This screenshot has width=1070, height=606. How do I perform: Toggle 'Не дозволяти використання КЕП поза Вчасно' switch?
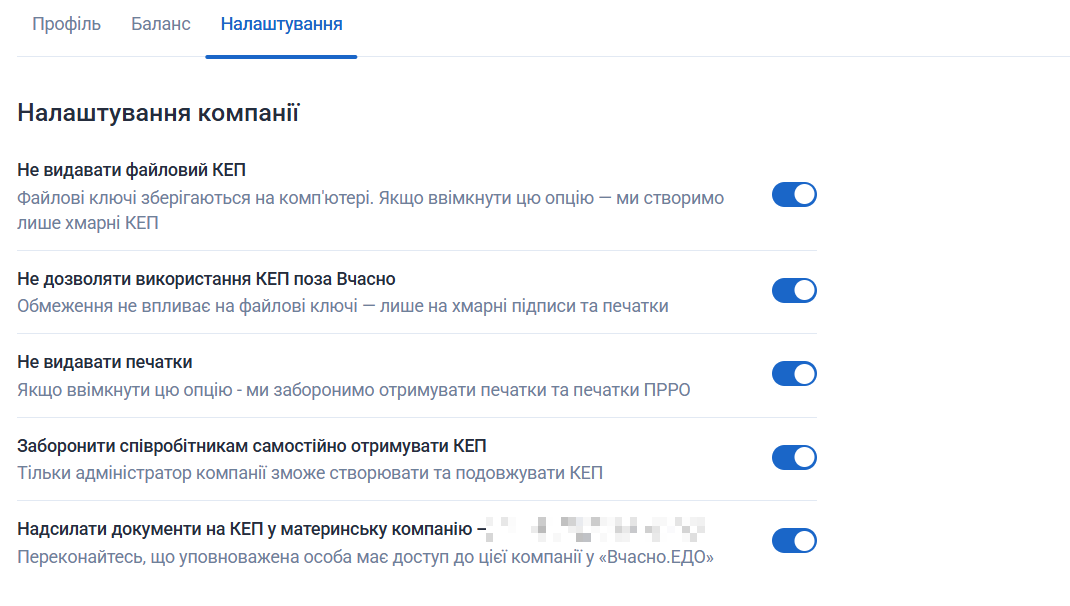pyautogui.click(x=794, y=291)
